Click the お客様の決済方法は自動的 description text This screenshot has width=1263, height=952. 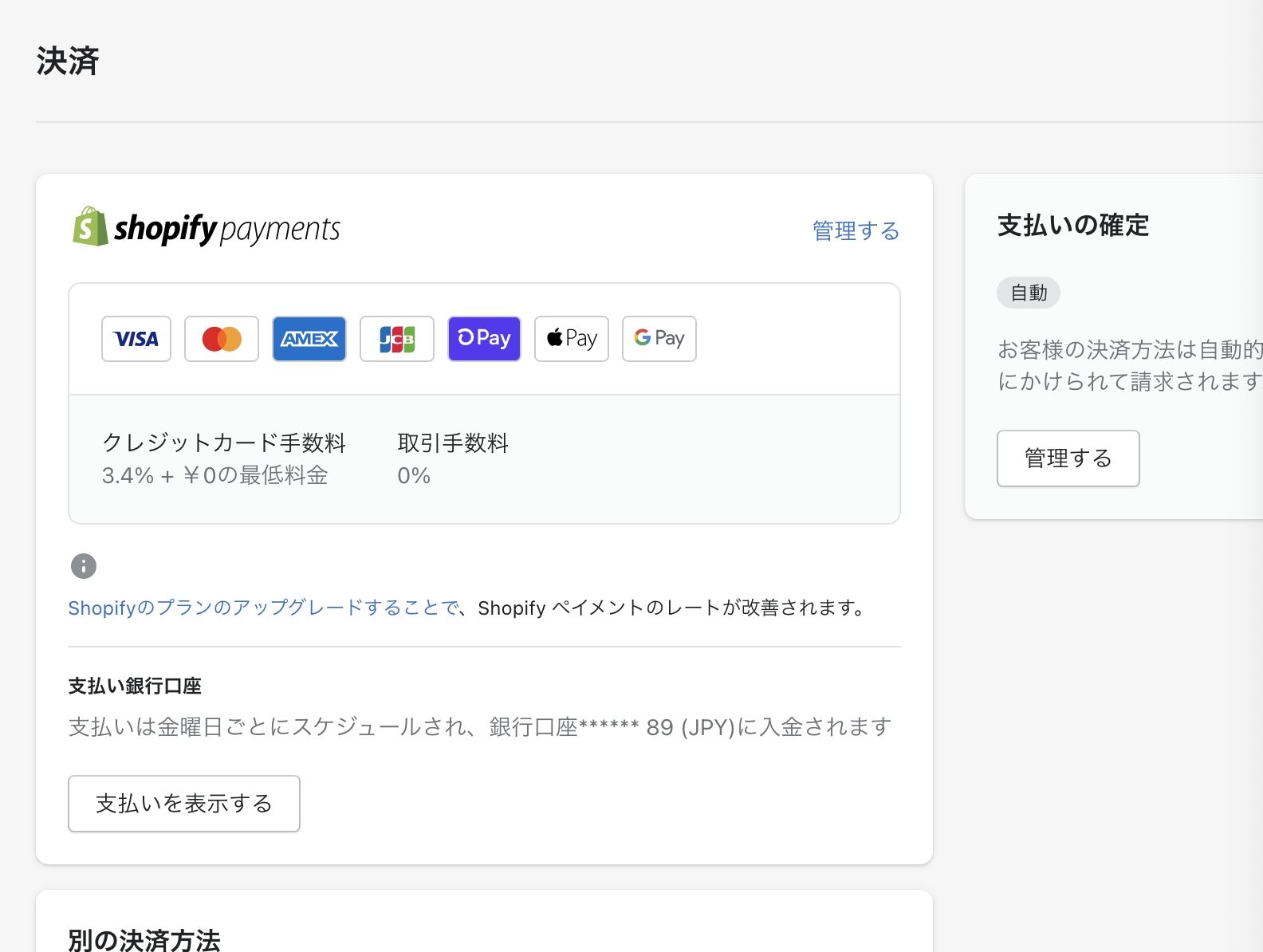pos(1130,365)
